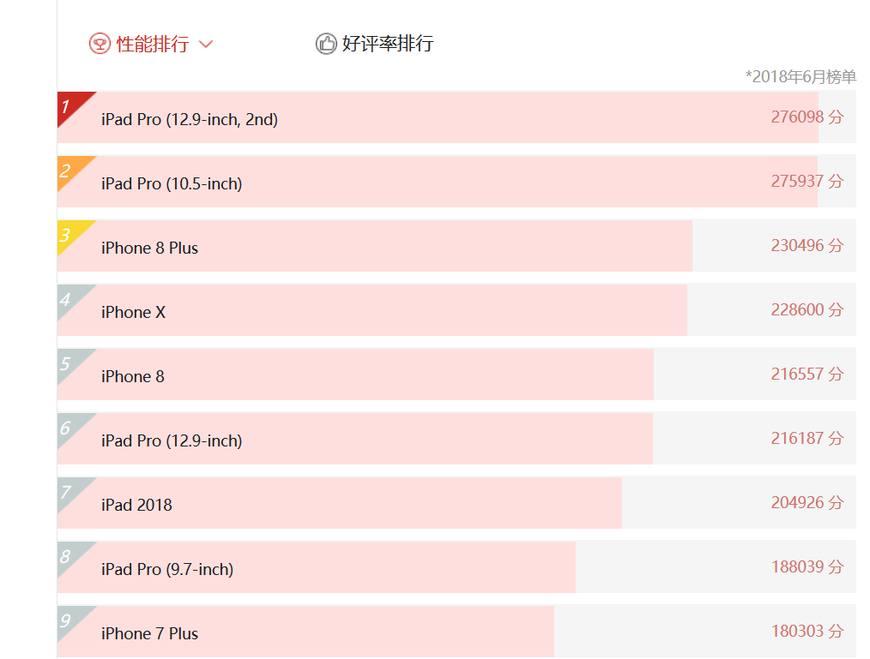Open the iPad Pro (10.5-inch) entry
The width and height of the screenshot is (870, 659).
point(171,183)
